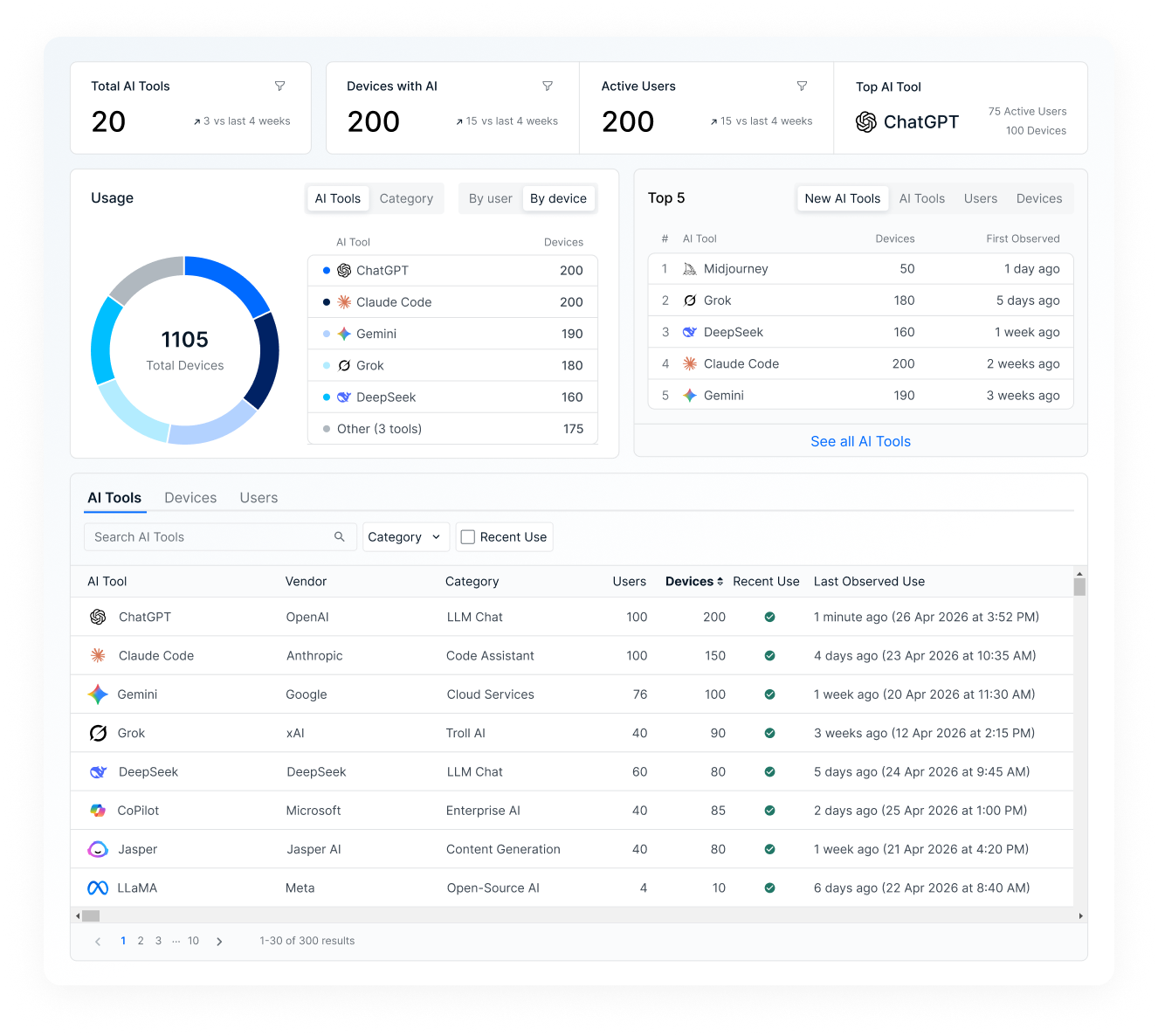Image resolution: width=1158 pixels, height=1036 pixels.
Task: Click the ChatGPT blue dot in the Usage legend
Action: tap(327, 271)
